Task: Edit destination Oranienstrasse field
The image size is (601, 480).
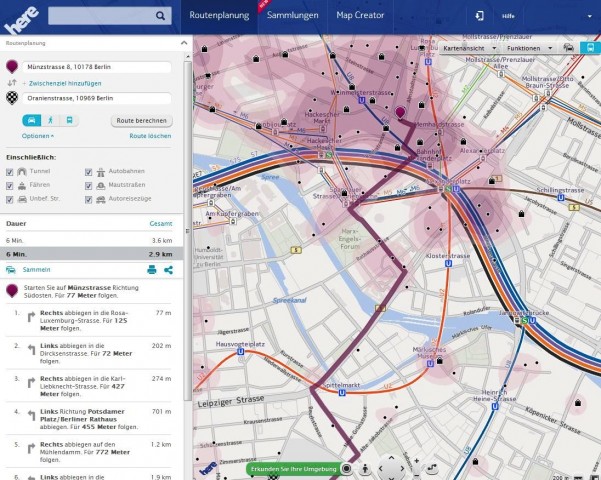Action: coord(97,98)
